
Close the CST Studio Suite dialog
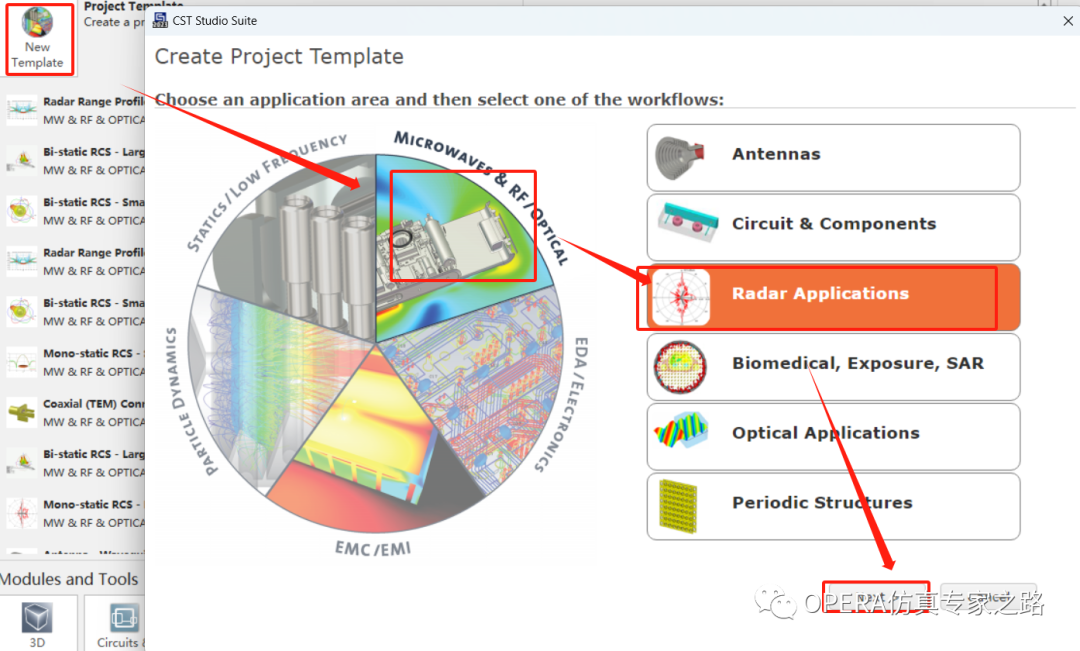[x=1068, y=21]
